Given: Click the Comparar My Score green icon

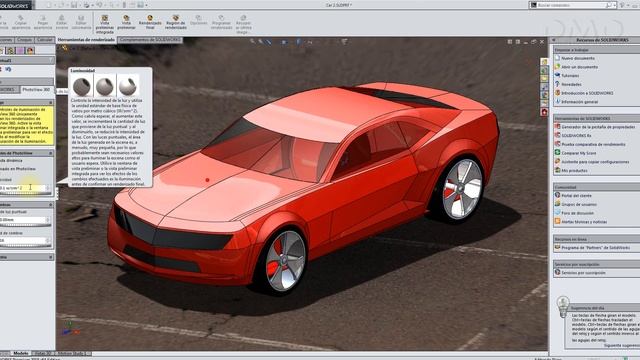Looking at the screenshot, I should tap(557, 153).
